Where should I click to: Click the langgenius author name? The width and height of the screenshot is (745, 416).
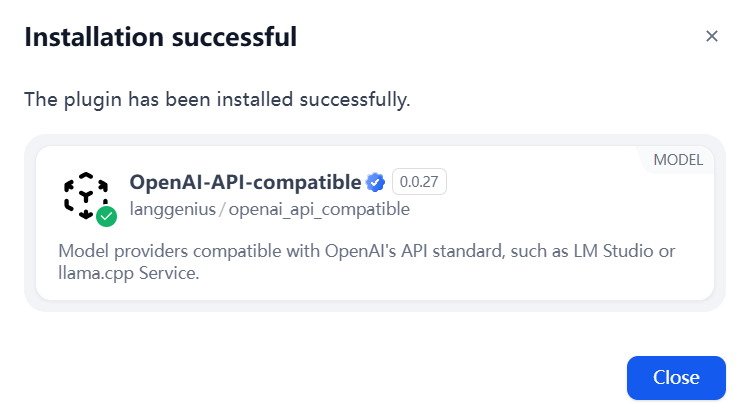click(172, 209)
